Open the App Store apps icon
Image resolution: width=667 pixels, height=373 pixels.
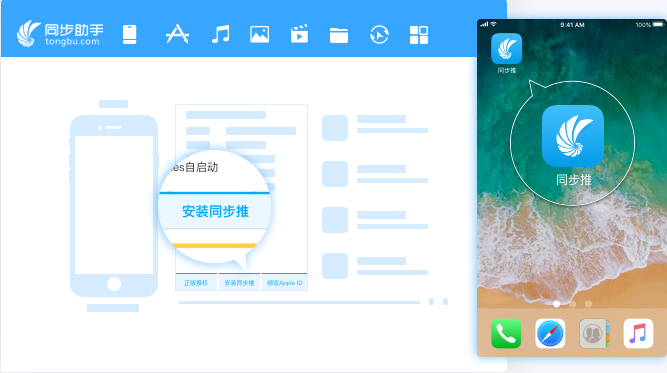[x=177, y=34]
